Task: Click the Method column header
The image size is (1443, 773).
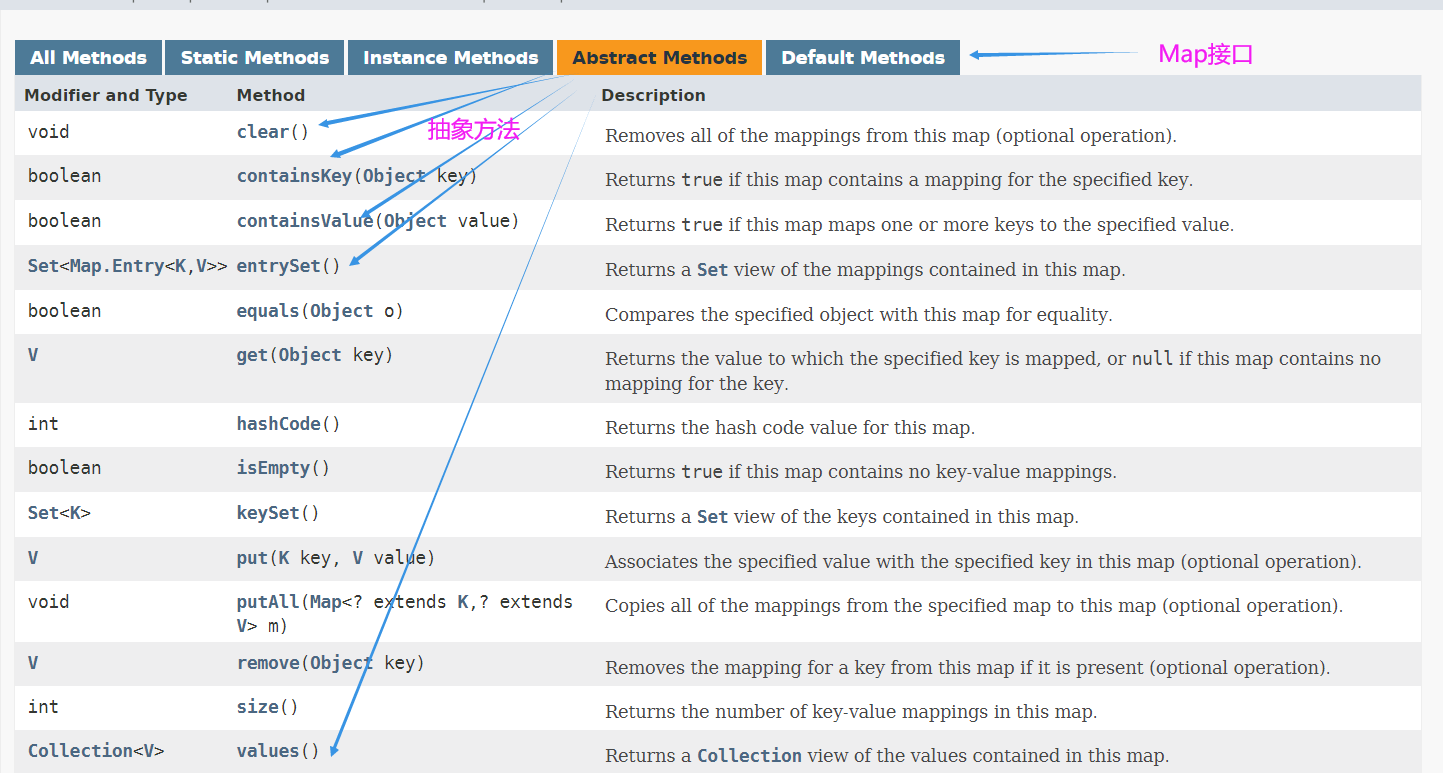Action: 271,95
